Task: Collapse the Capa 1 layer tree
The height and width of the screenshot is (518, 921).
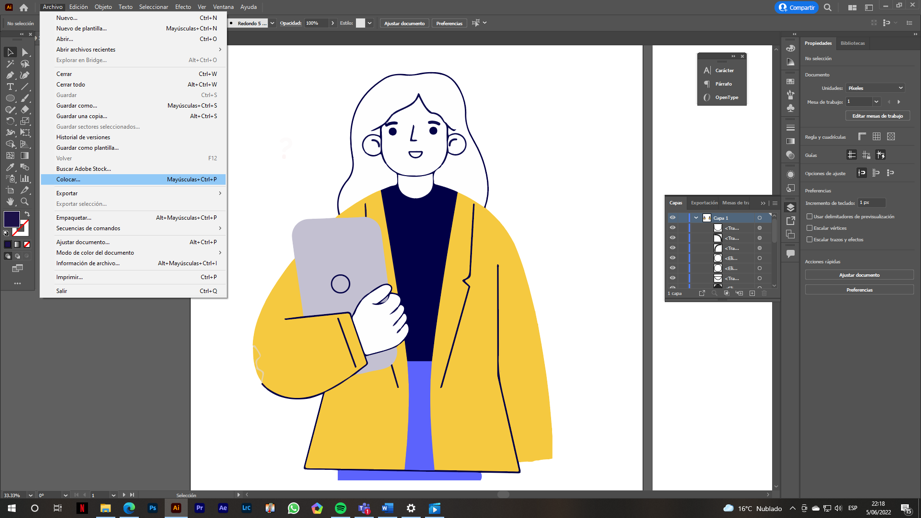Action: coord(696,217)
